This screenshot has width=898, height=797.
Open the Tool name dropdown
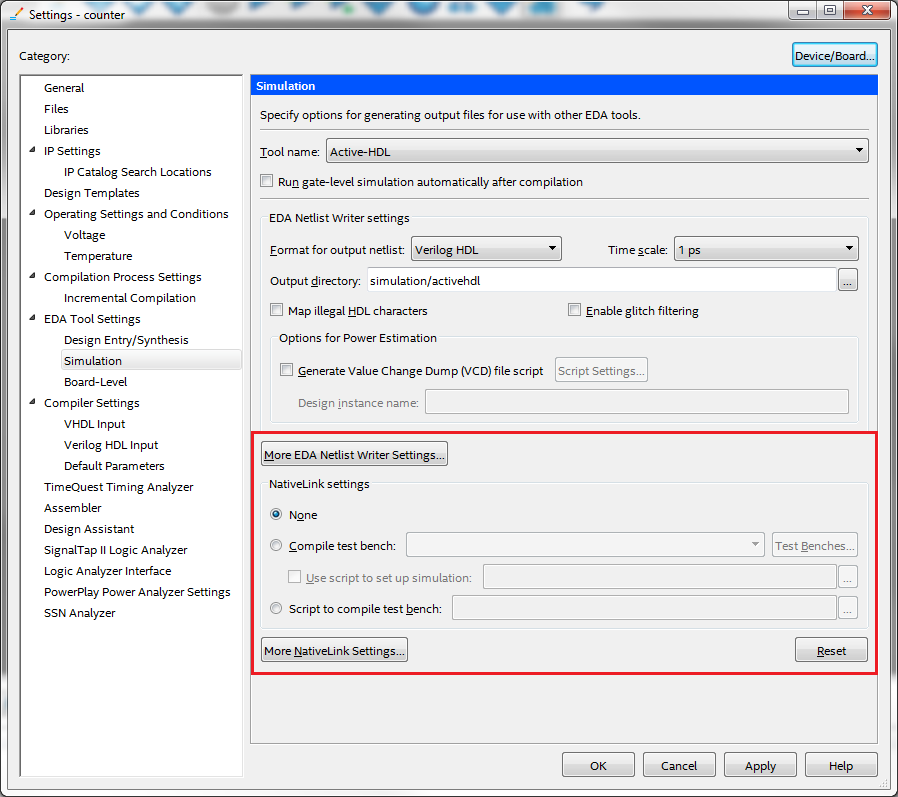[597, 151]
